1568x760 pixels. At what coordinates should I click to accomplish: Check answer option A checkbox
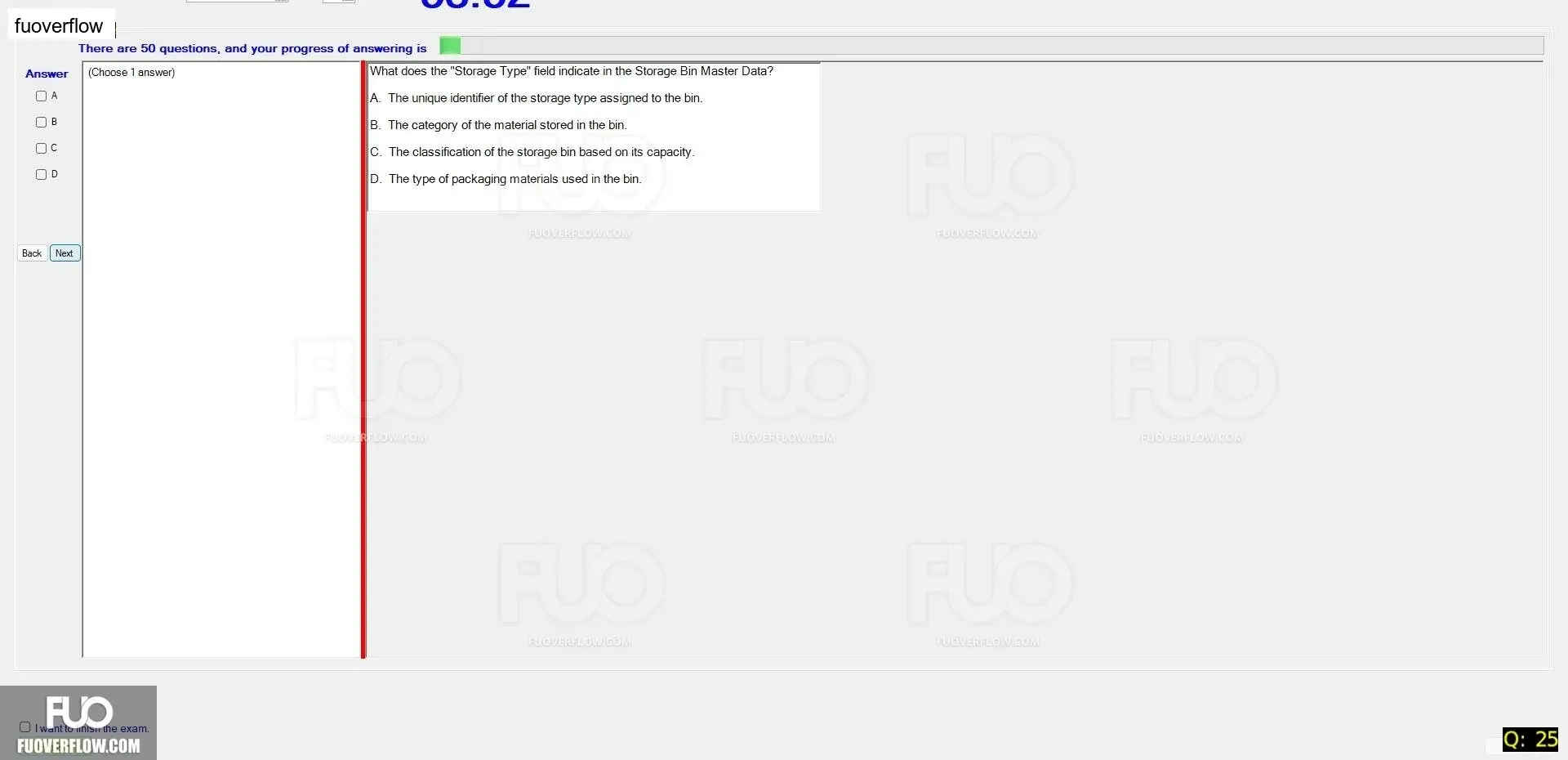(x=41, y=96)
